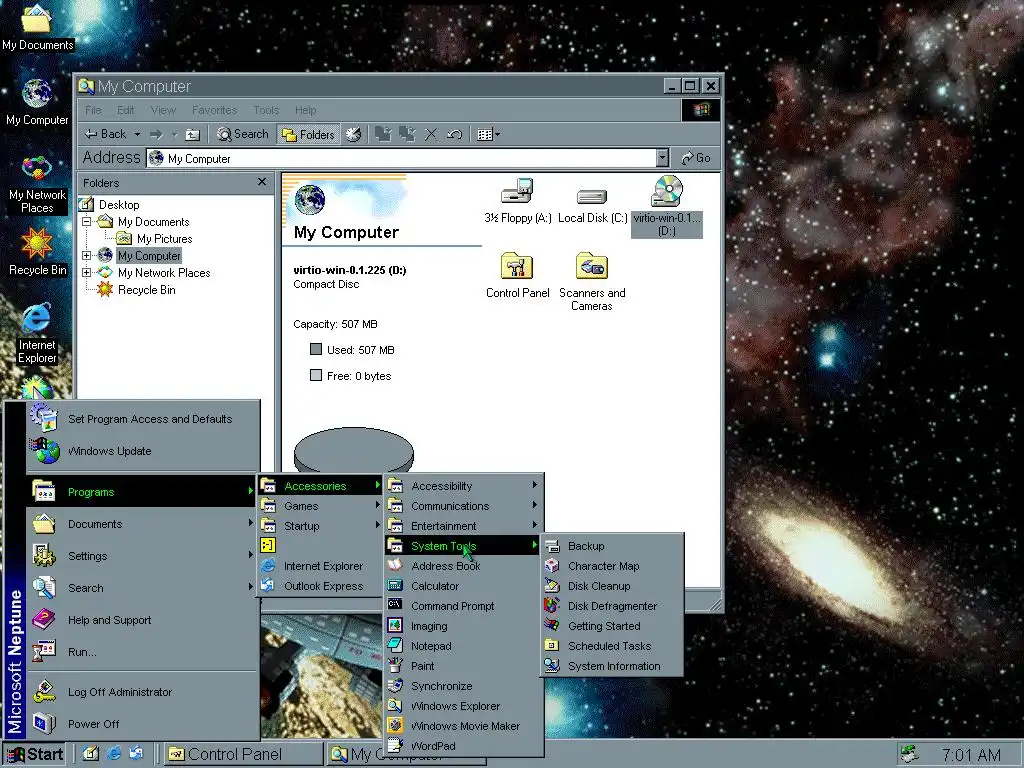Launch the Internet Explorer desktop icon
The width and height of the screenshot is (1024, 768).
[37, 333]
